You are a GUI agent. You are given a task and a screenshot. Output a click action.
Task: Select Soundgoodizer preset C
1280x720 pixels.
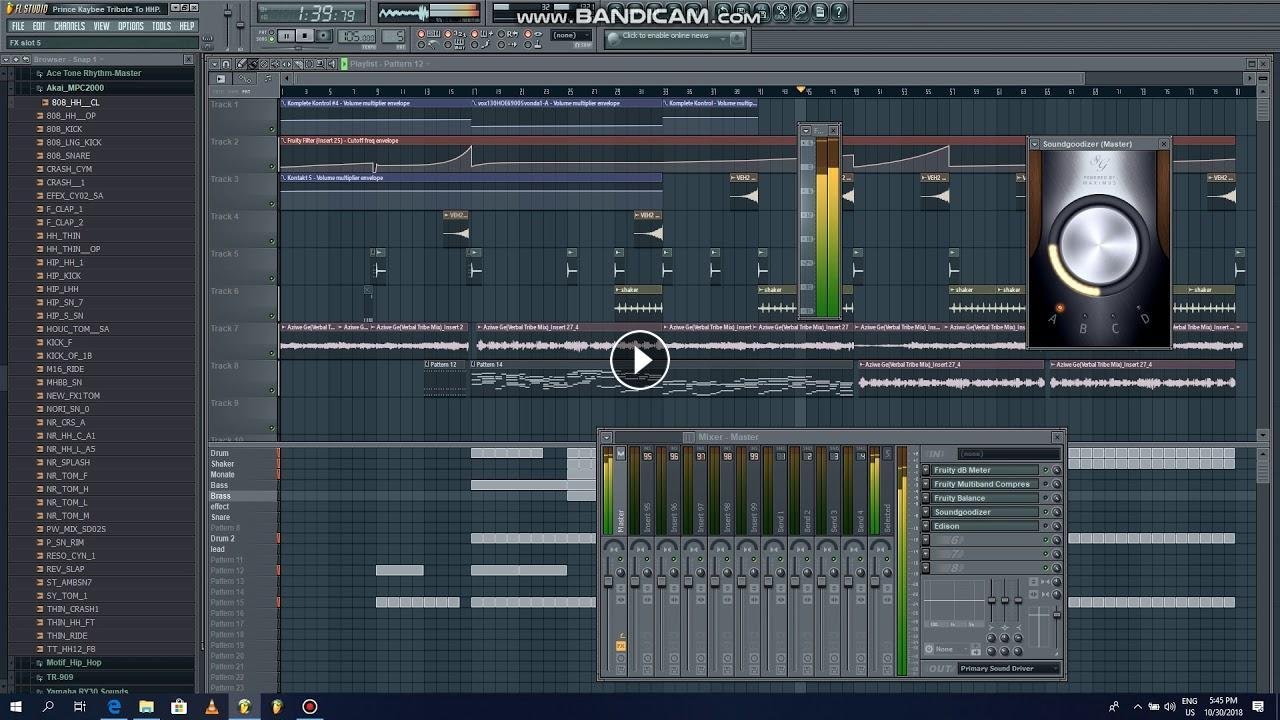[1115, 327]
